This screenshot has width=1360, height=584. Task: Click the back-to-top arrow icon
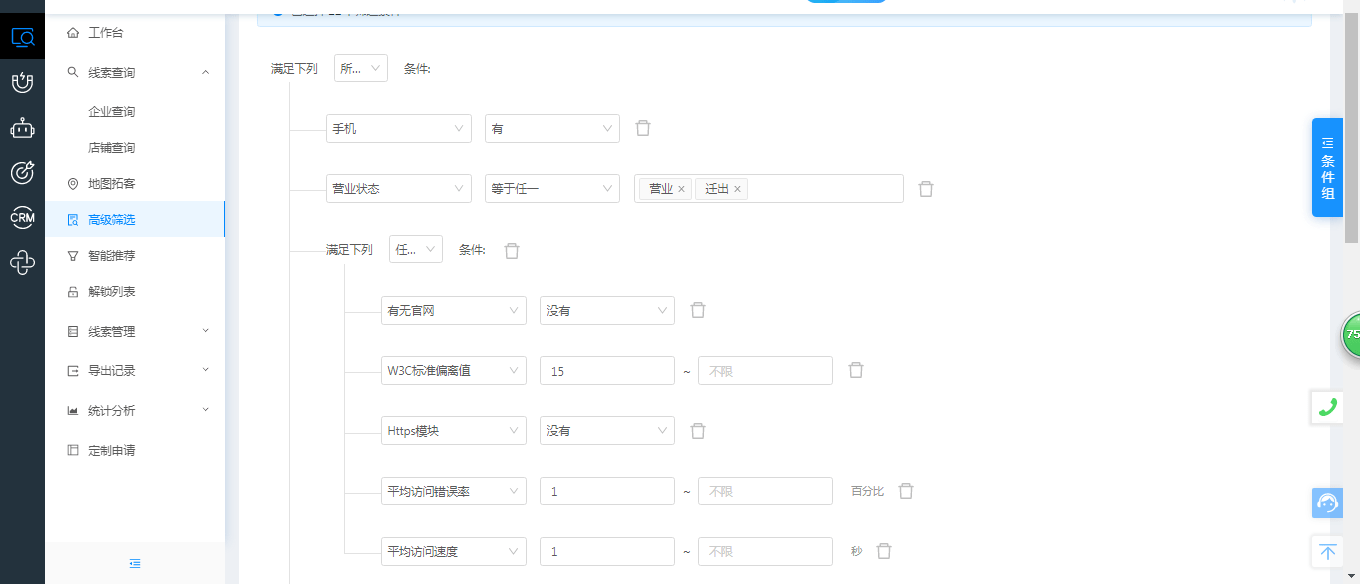coord(1327,551)
